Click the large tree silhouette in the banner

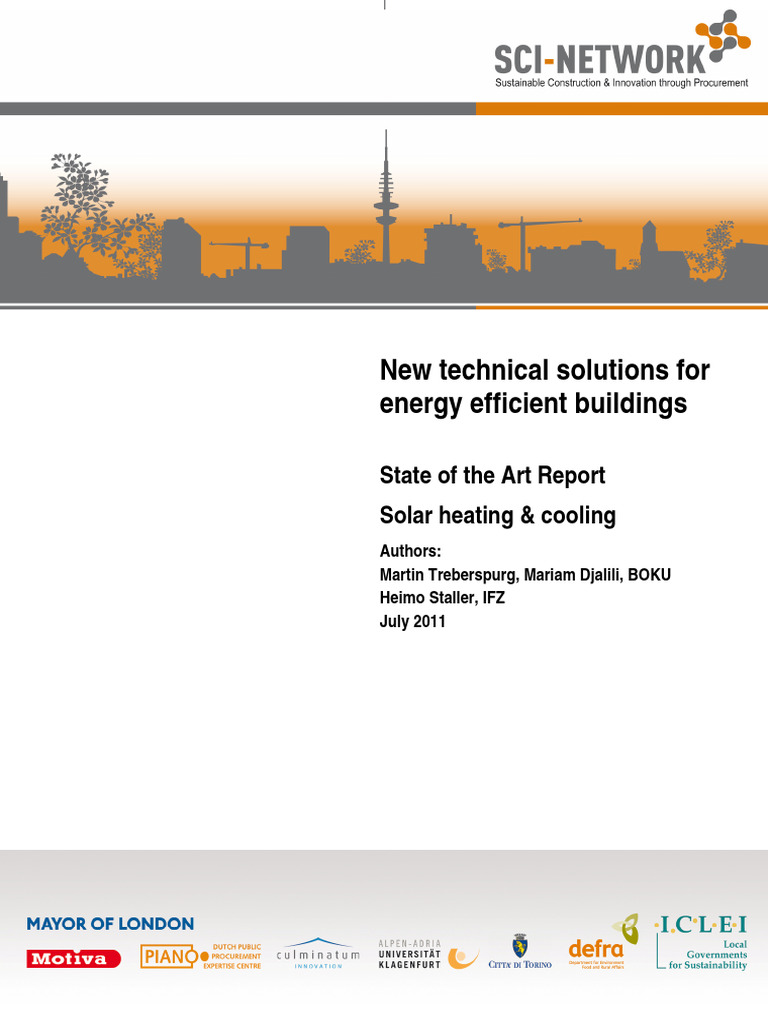[x=98, y=216]
